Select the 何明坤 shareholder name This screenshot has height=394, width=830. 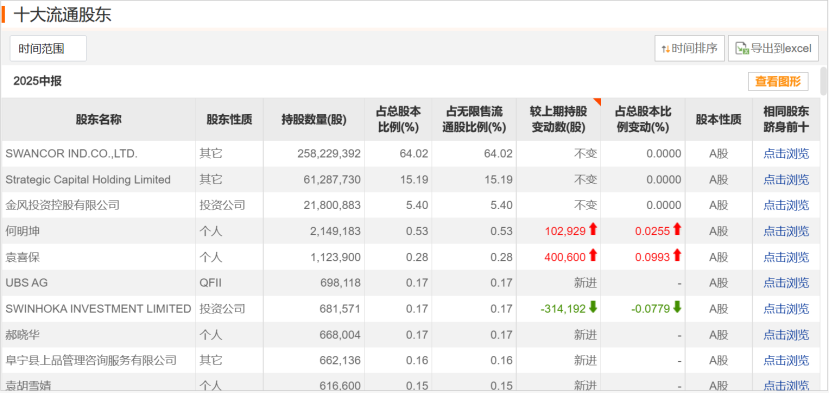tap(23, 231)
